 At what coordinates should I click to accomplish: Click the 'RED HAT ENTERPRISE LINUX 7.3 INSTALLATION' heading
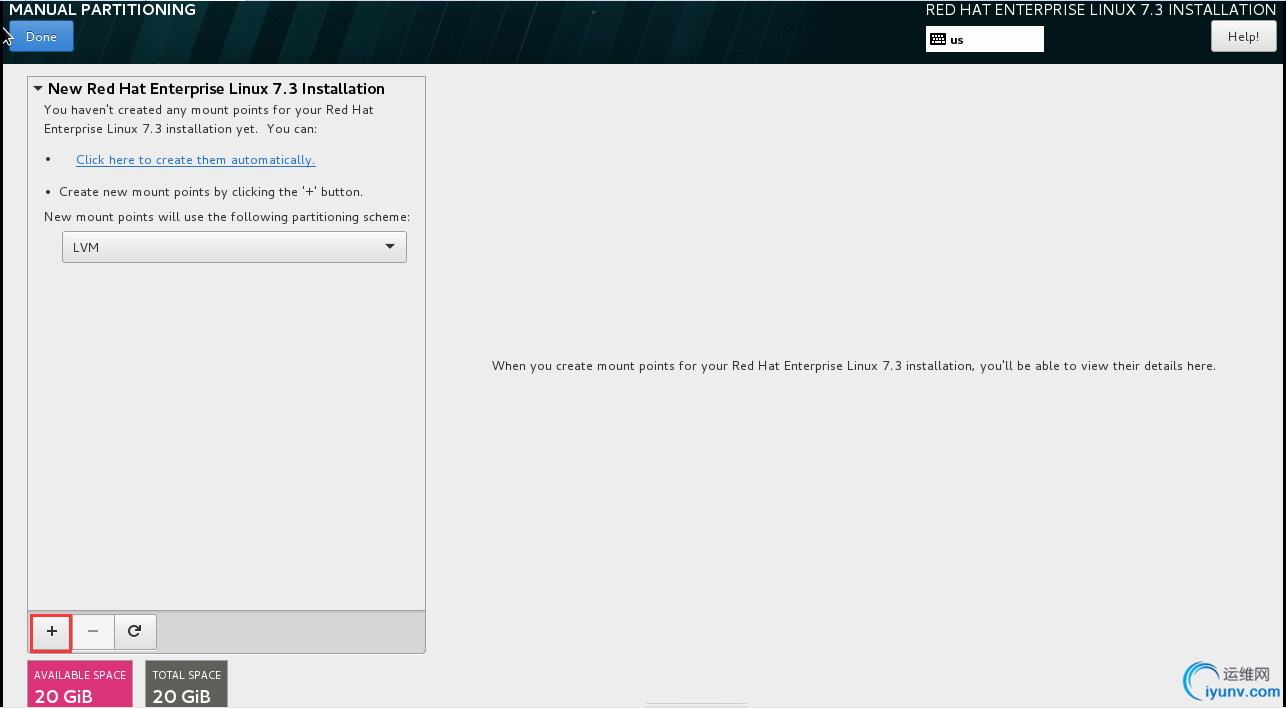click(1101, 10)
